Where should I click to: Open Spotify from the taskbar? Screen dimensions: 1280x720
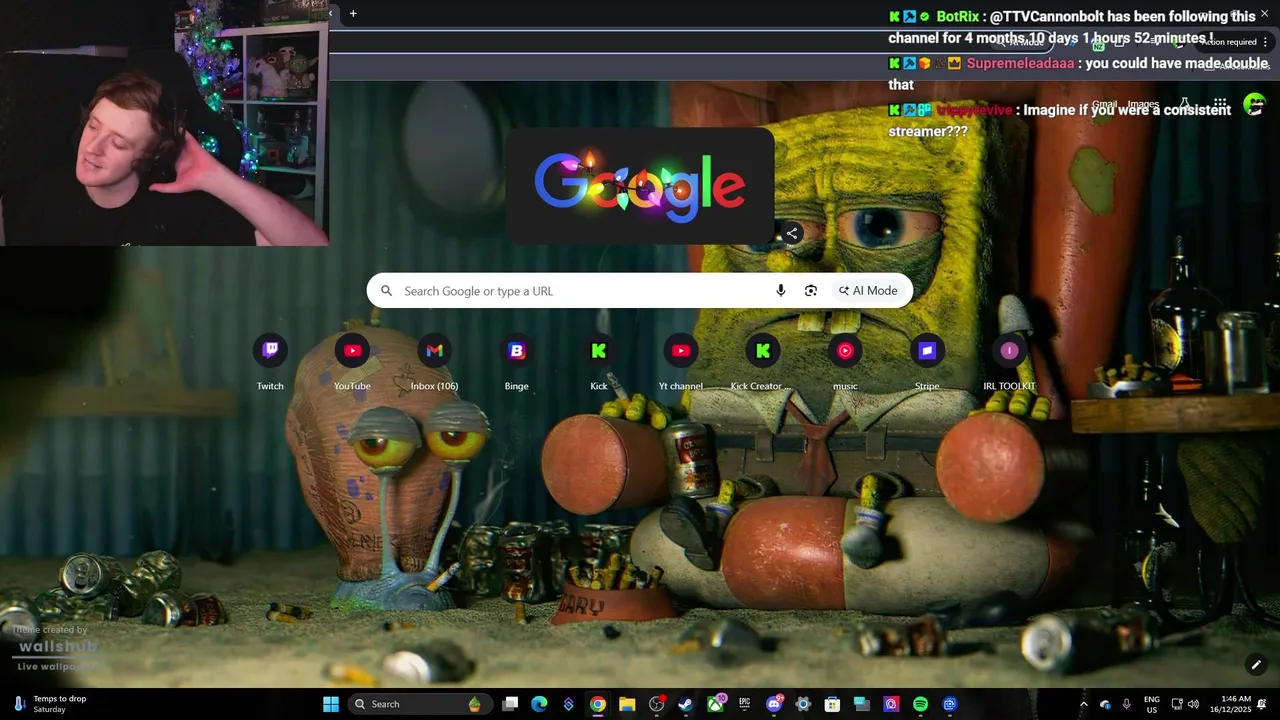920,704
